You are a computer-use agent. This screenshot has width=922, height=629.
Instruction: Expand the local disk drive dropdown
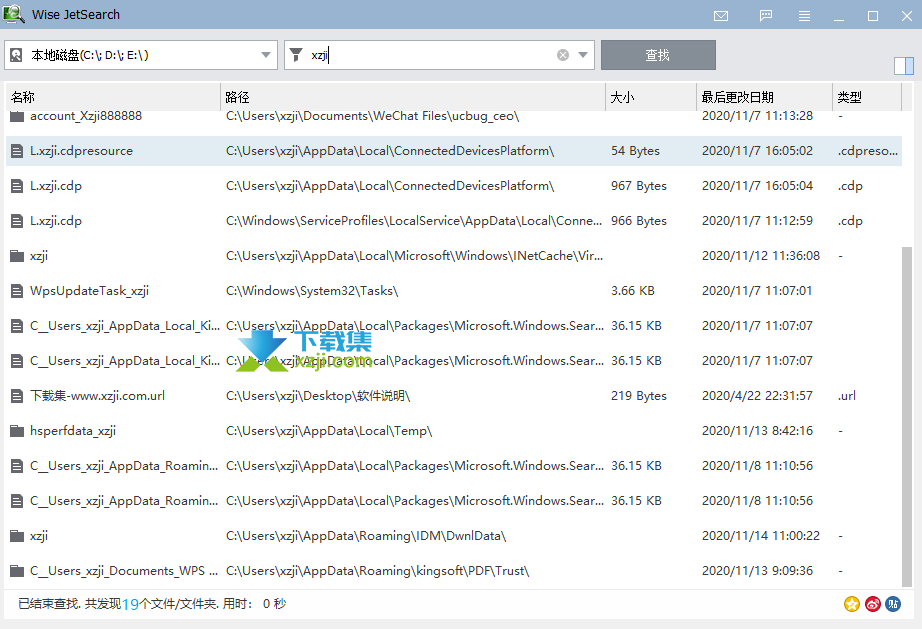(266, 55)
